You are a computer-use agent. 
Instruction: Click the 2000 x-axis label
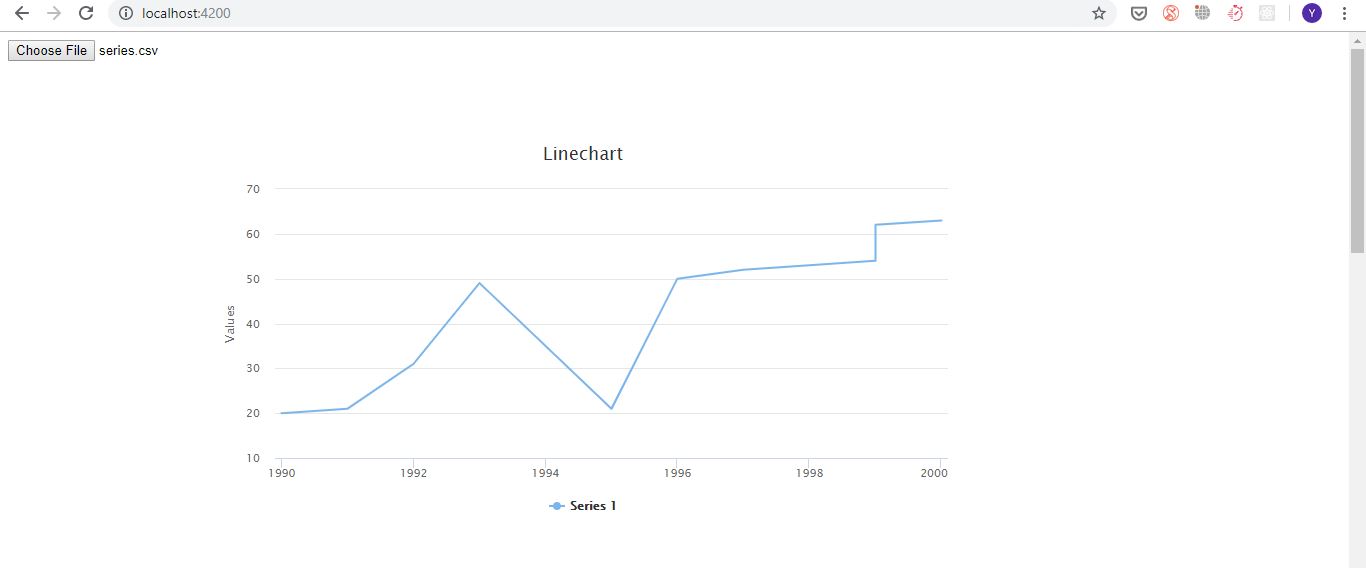(934, 473)
